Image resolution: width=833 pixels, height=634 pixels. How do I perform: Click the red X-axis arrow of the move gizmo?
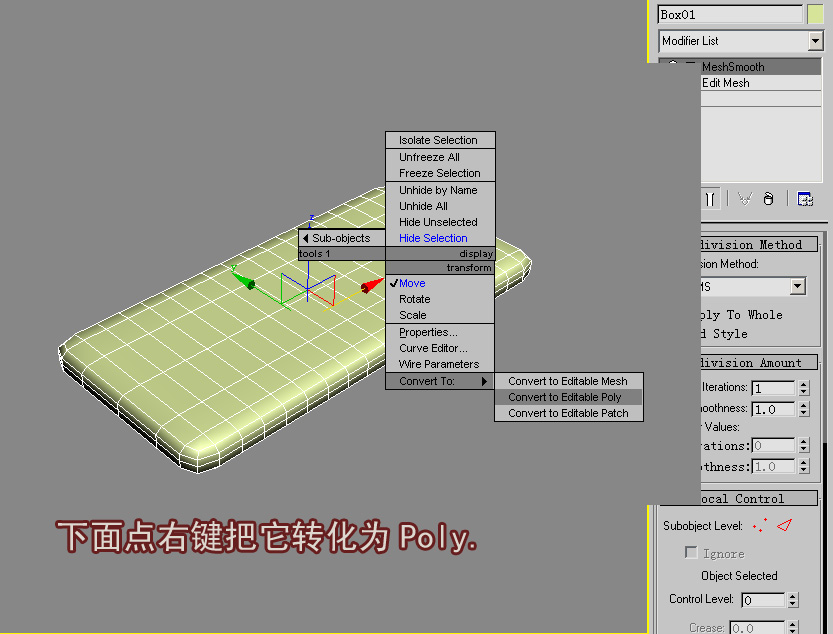pos(372,285)
